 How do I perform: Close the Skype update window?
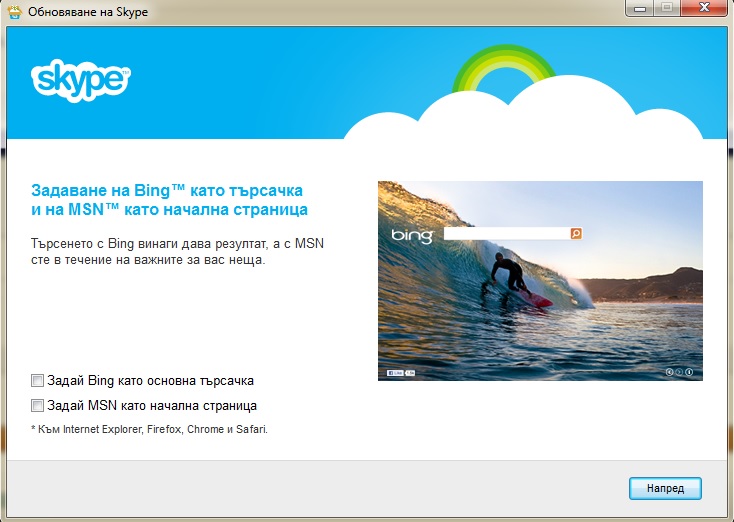(705, 8)
